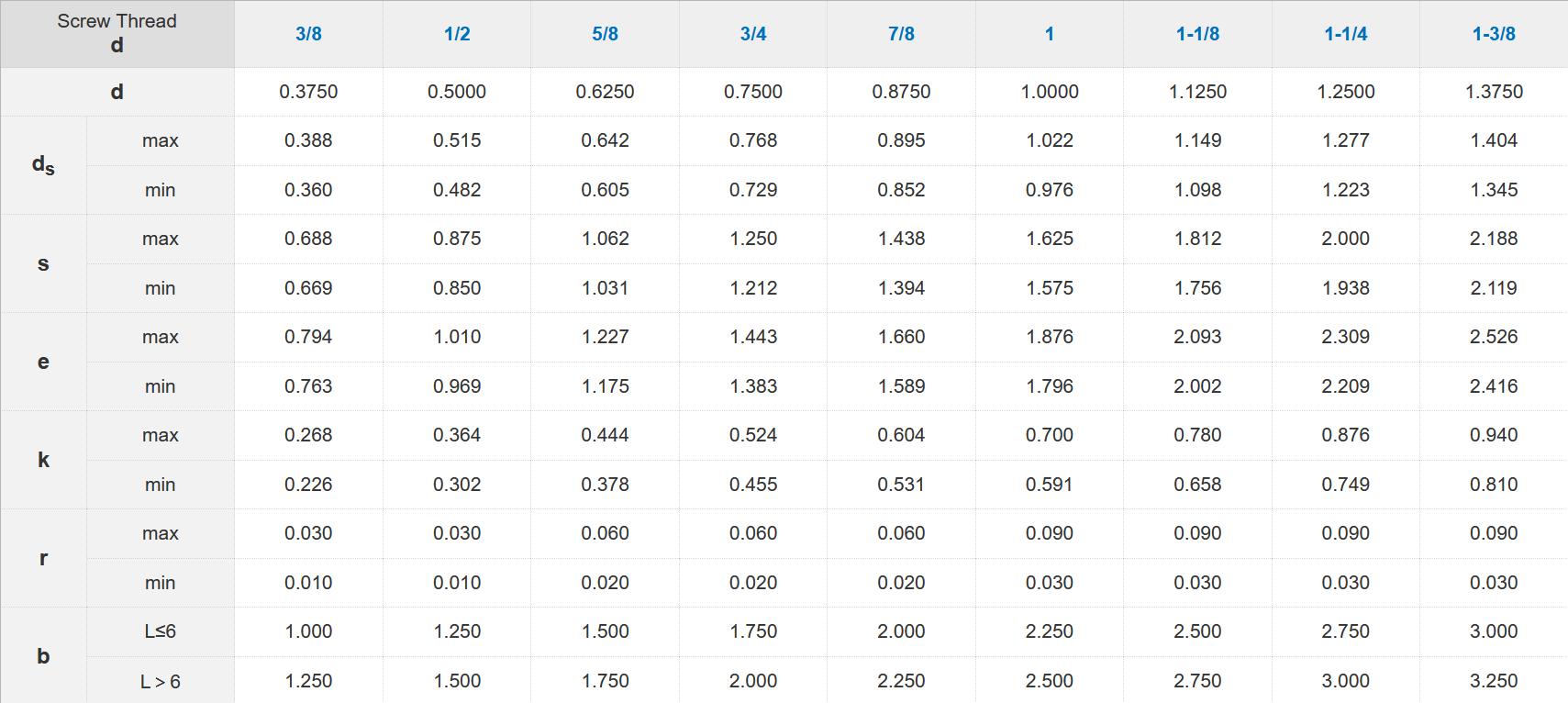The height and width of the screenshot is (703, 1568).
Task: Select k max value 0.940
Action: (x=1494, y=435)
